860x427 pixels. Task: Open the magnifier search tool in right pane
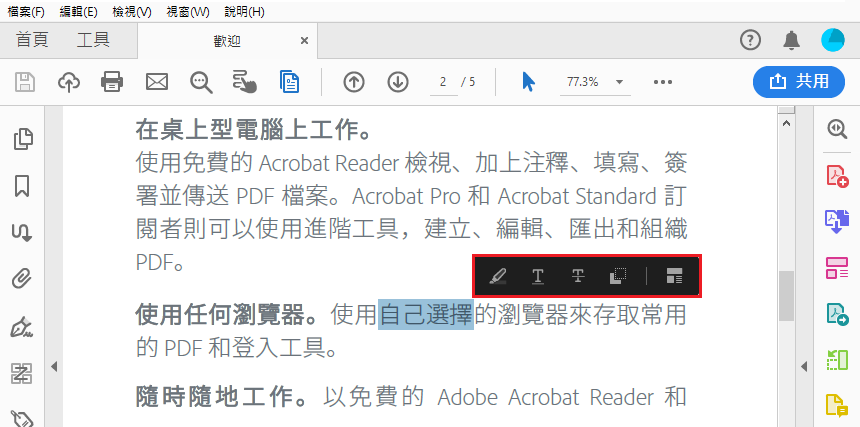(837, 129)
